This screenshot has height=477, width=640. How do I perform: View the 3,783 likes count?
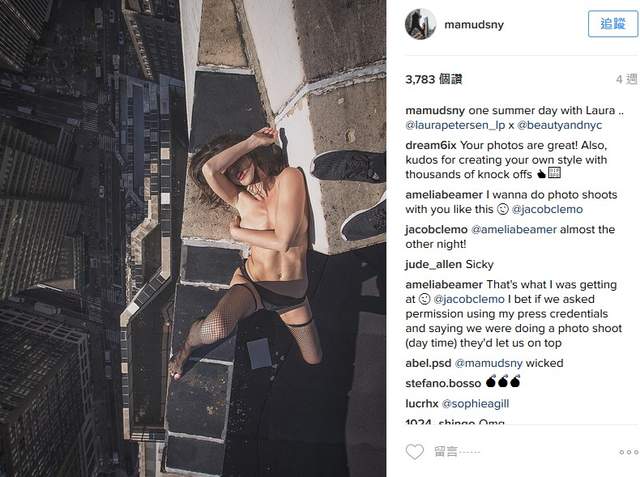tap(433, 79)
